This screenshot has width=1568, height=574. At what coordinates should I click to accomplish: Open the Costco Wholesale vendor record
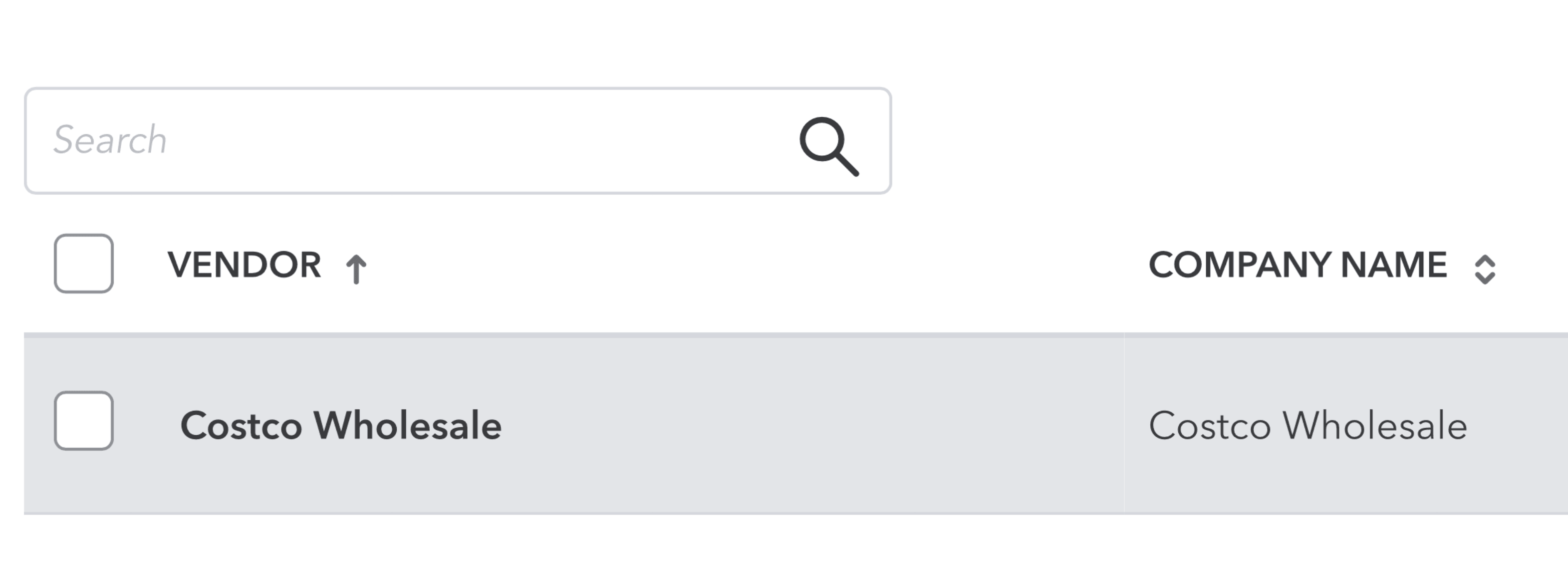pyautogui.click(x=341, y=425)
